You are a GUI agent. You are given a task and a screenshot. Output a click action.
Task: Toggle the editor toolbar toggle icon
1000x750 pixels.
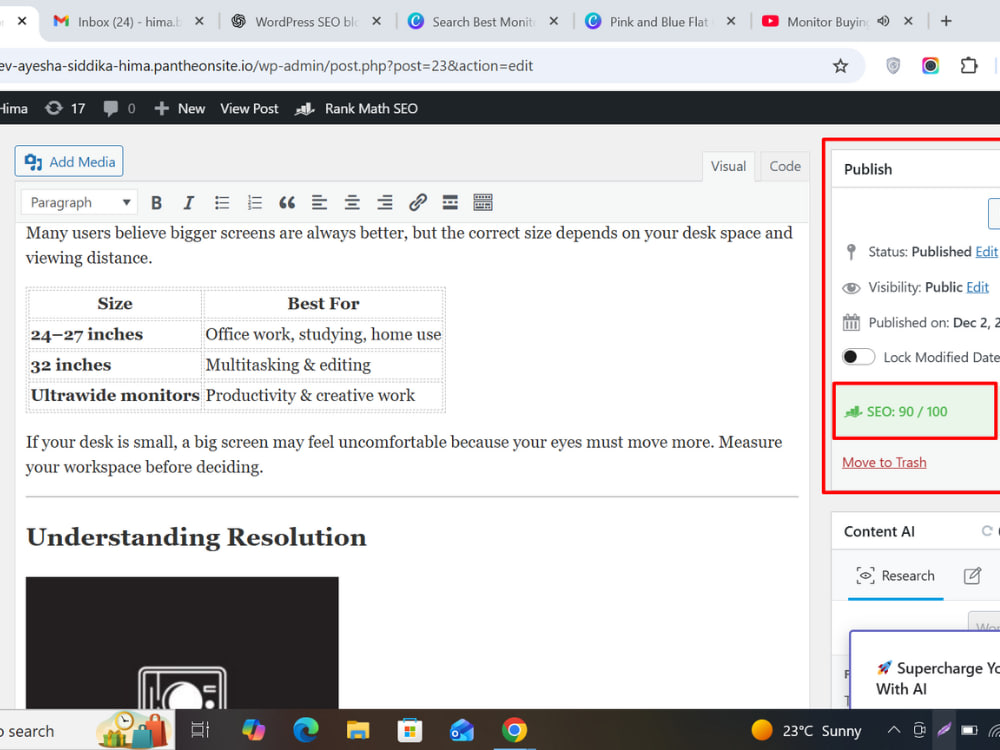(483, 203)
